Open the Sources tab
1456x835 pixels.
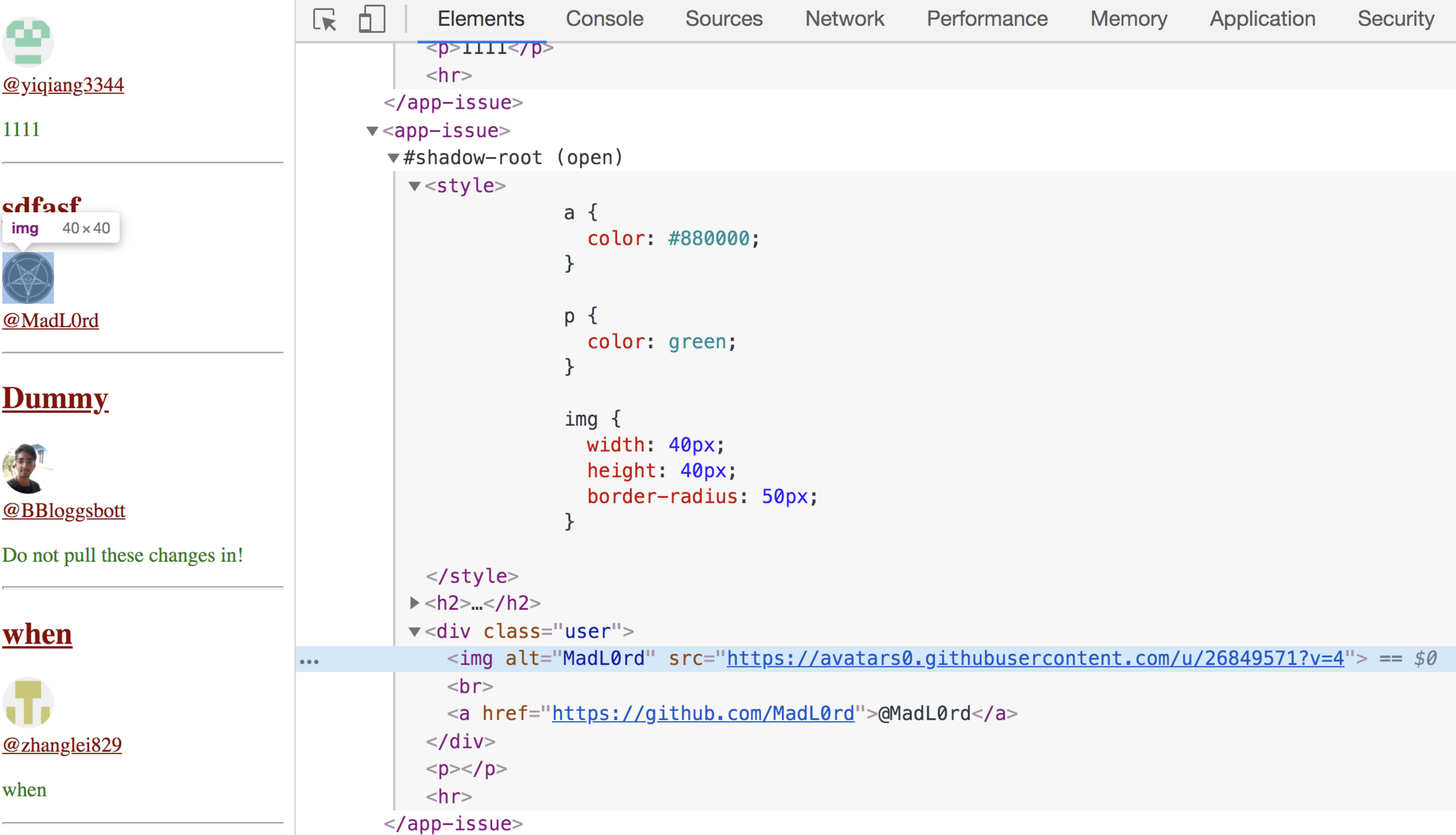point(723,19)
